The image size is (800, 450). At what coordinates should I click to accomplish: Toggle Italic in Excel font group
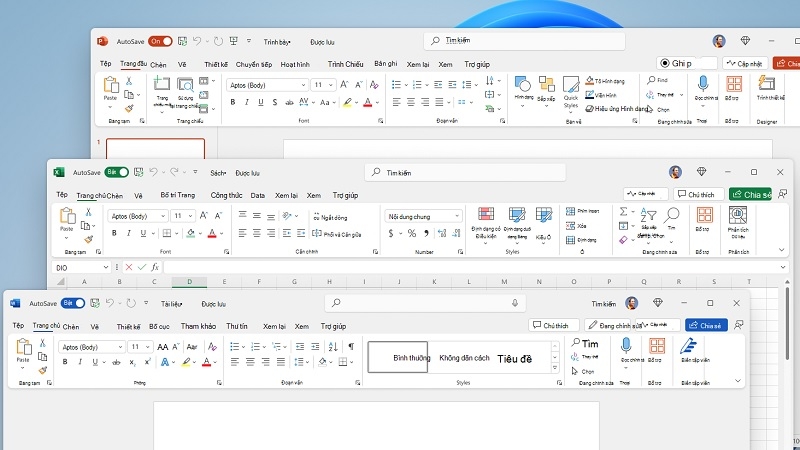click(129, 233)
